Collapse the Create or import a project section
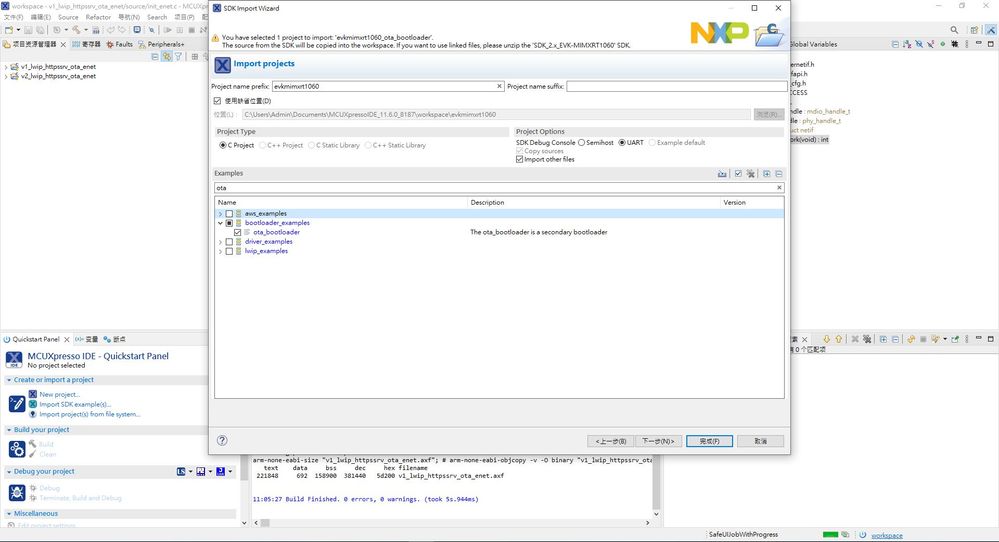 (9, 380)
